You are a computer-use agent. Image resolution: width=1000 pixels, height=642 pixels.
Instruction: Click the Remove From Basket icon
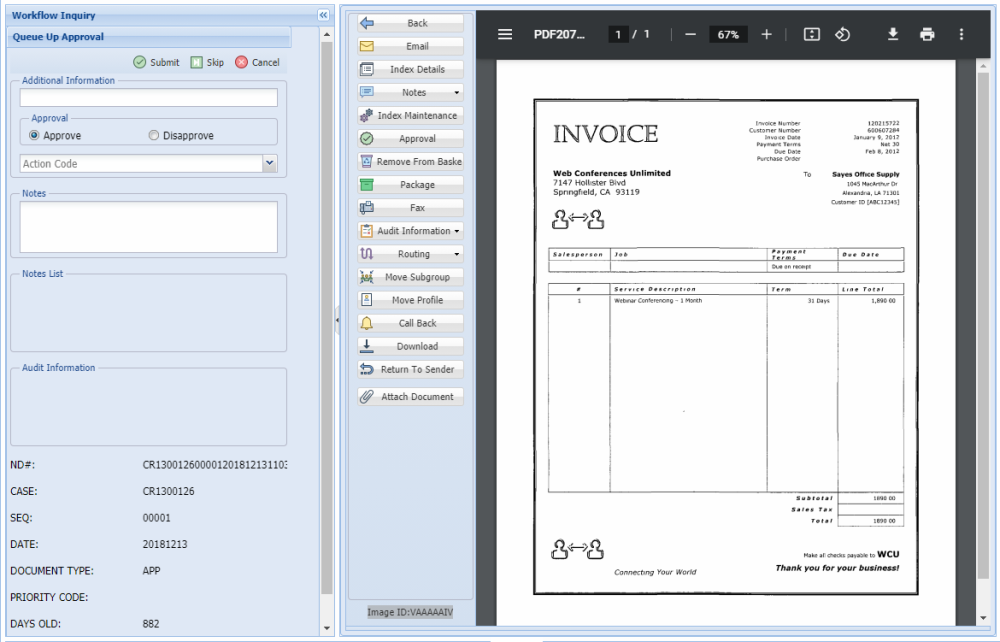(367, 161)
